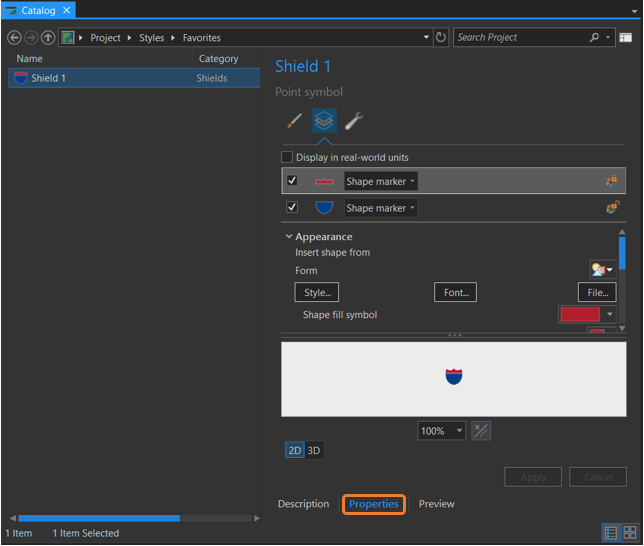
Task: Click the red Shape fill symbol swatch
Action: click(580, 315)
